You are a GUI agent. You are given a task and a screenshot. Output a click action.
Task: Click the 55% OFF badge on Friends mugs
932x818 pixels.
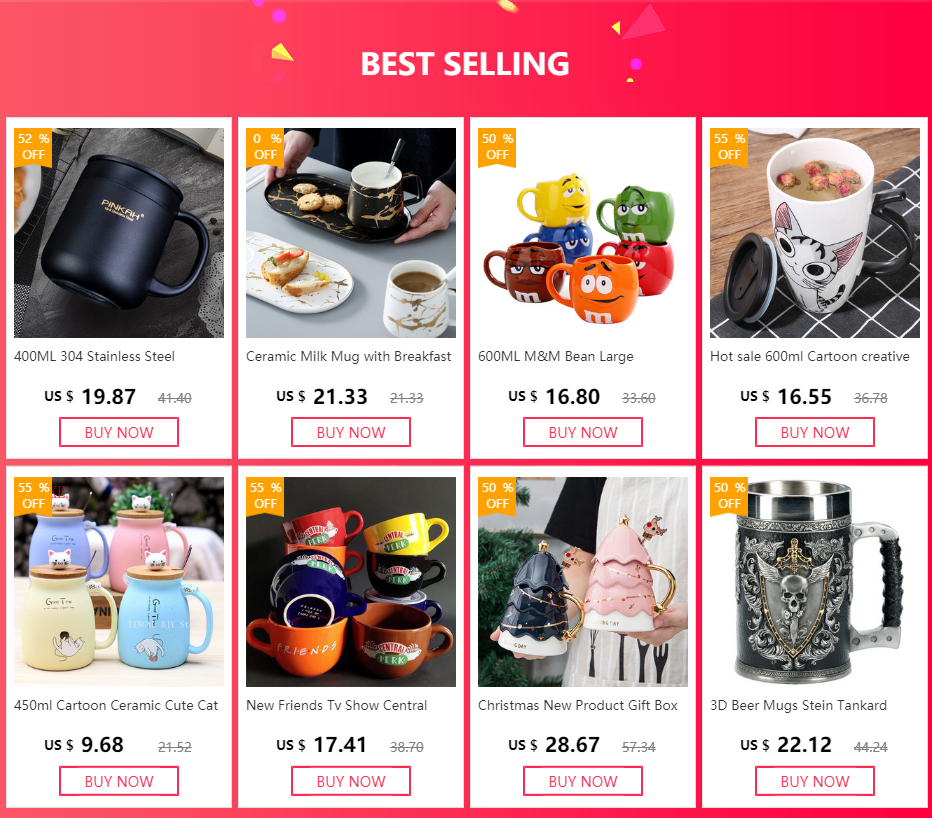click(265, 496)
